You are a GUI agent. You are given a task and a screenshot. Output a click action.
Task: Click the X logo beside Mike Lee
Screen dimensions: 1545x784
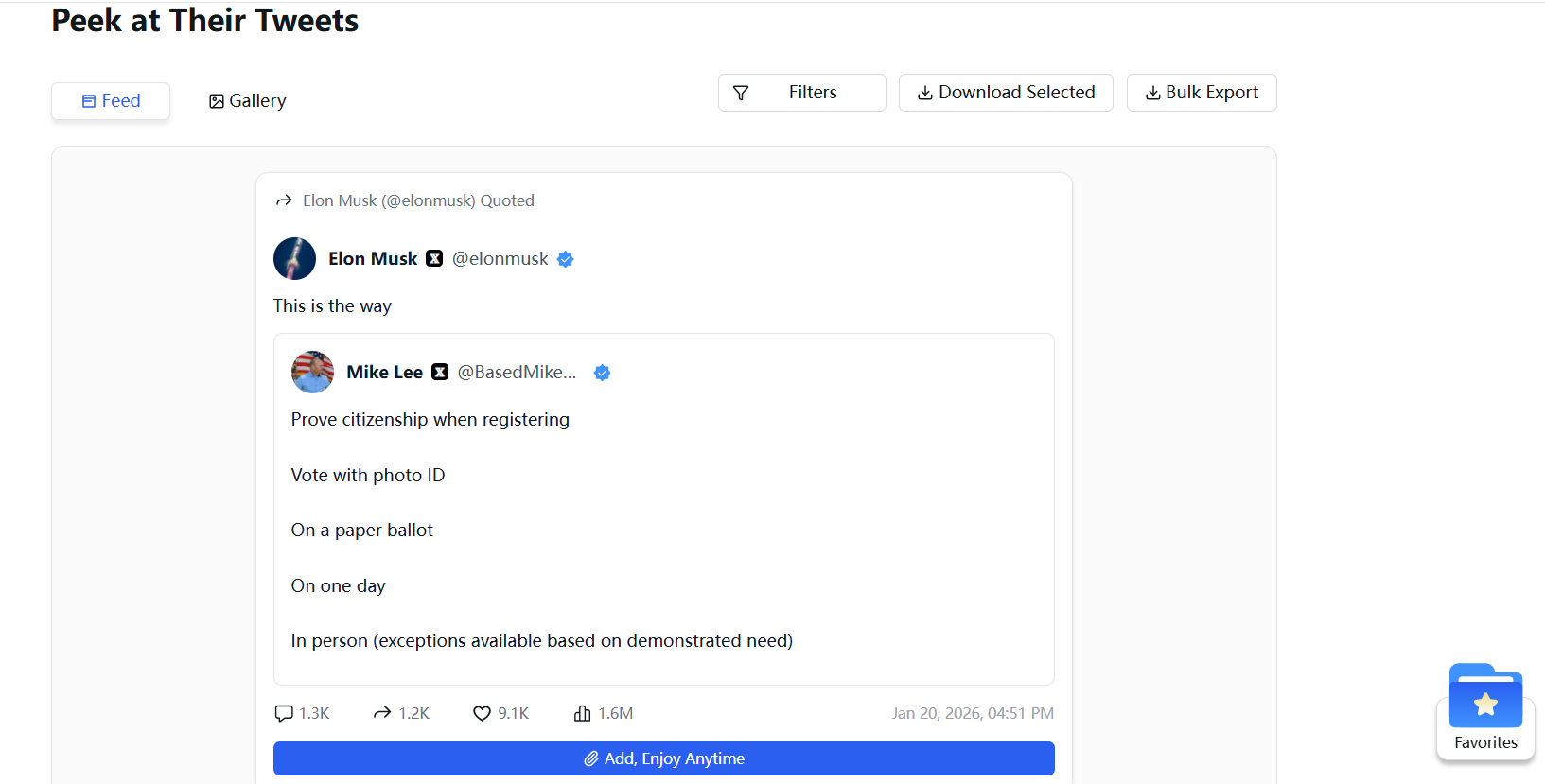(x=440, y=373)
